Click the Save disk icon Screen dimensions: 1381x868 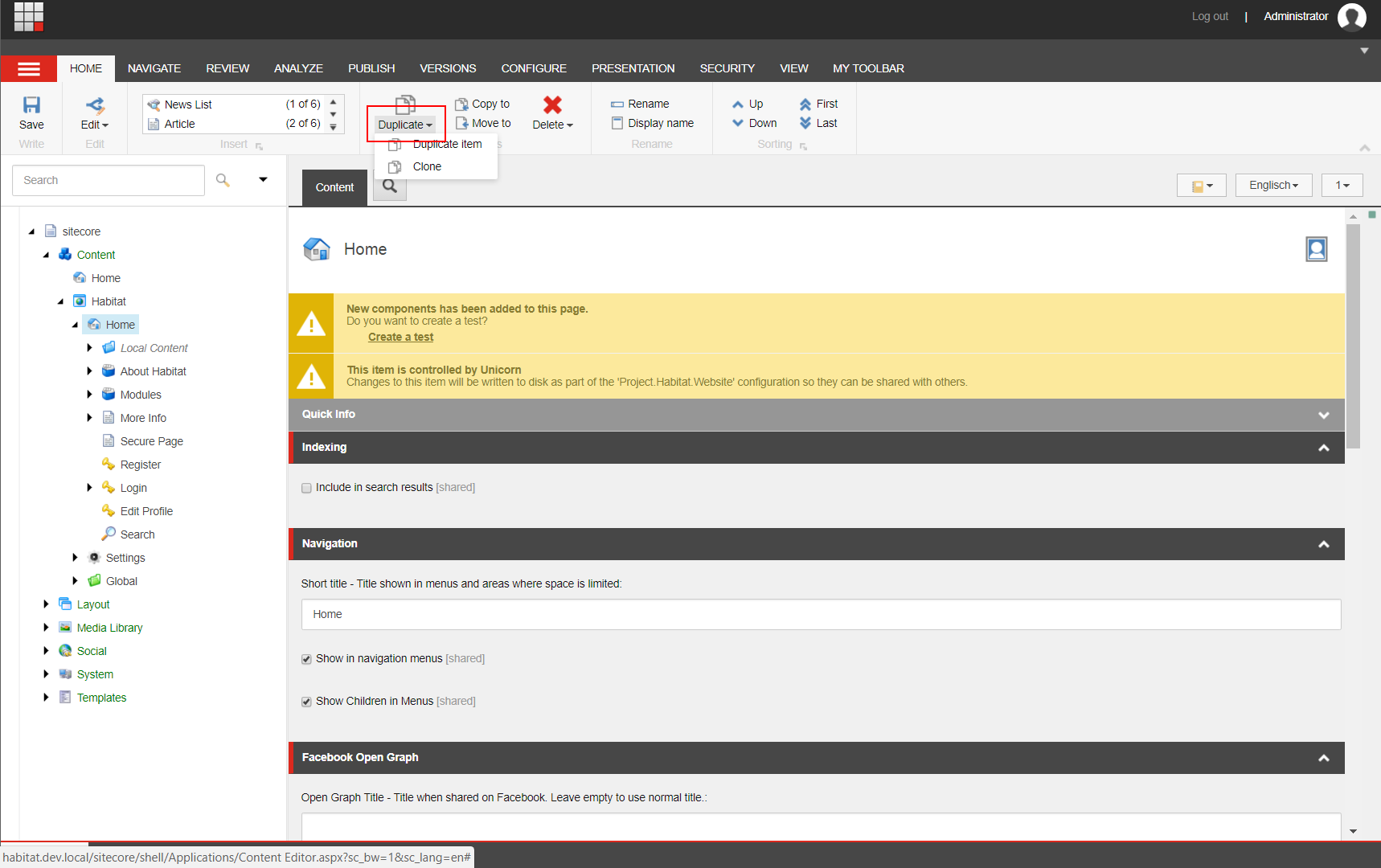31,104
